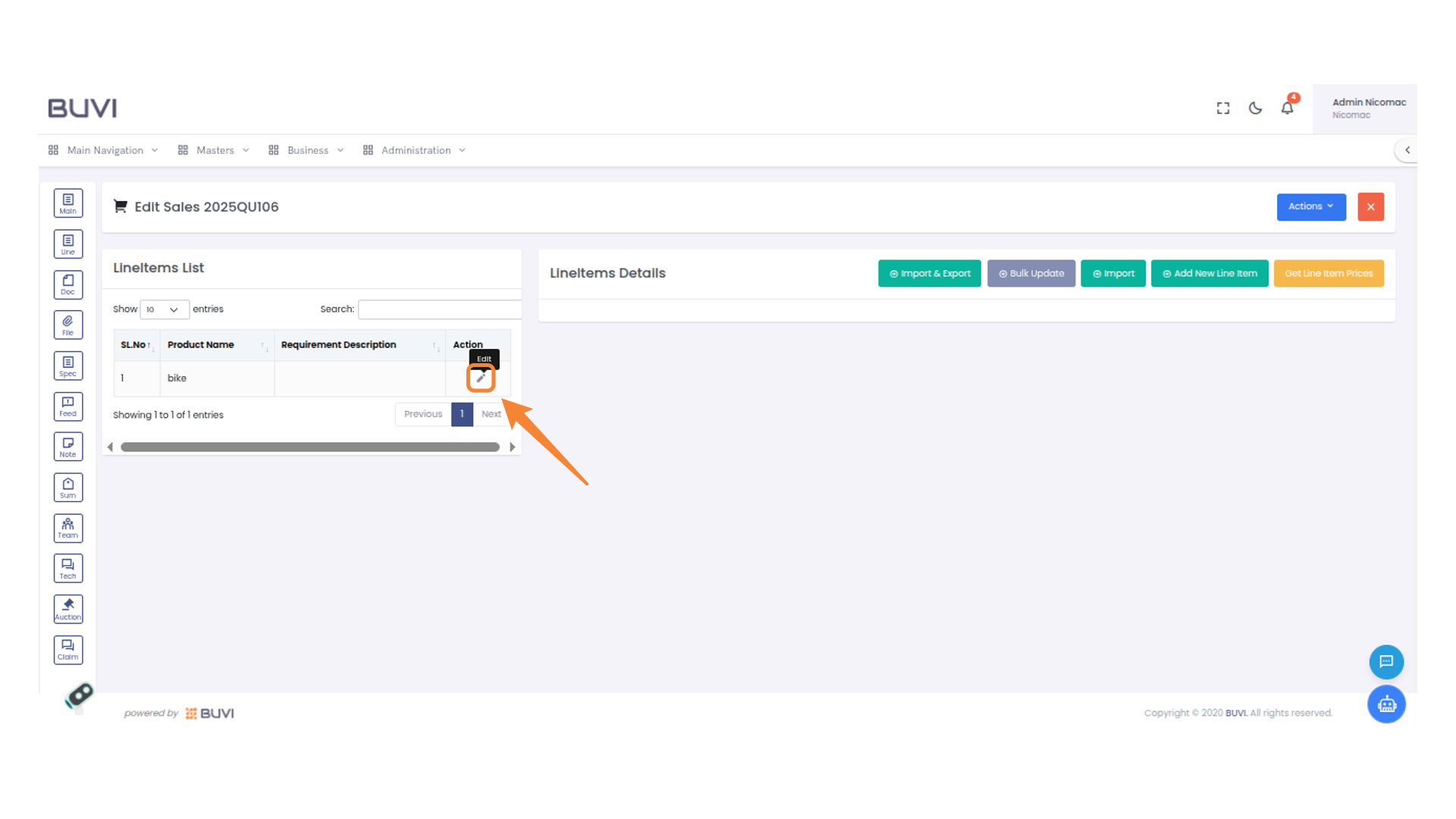Open the Auction panel from the sidebar
The image size is (1456, 819).
point(68,608)
